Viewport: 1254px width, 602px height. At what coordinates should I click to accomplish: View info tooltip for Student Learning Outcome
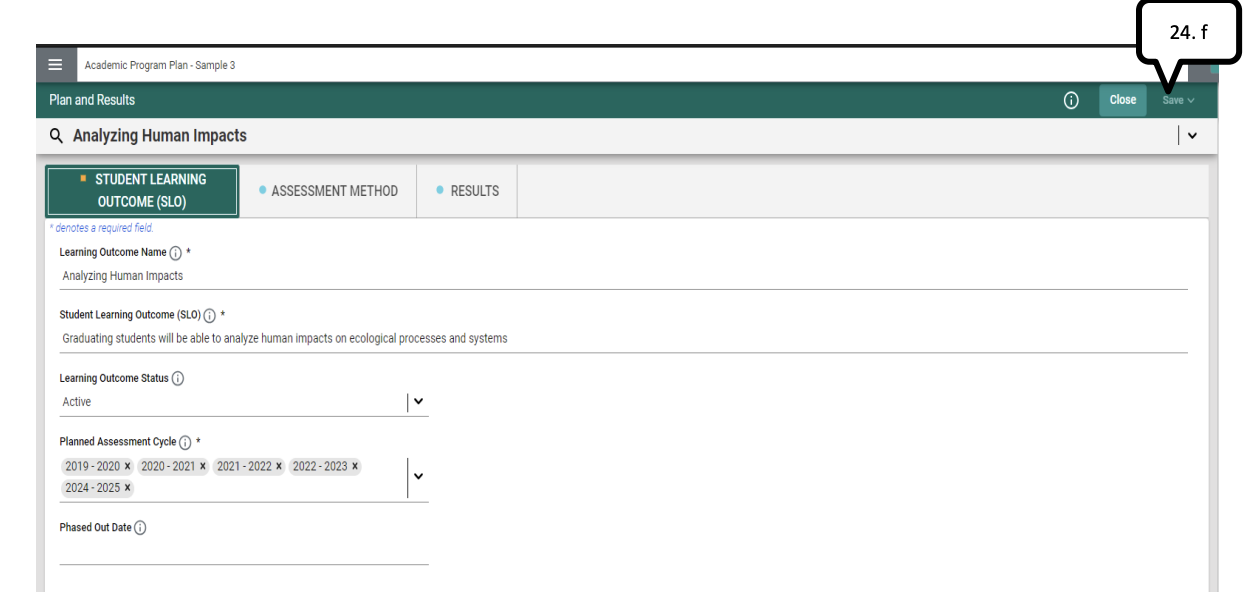click(x=209, y=314)
